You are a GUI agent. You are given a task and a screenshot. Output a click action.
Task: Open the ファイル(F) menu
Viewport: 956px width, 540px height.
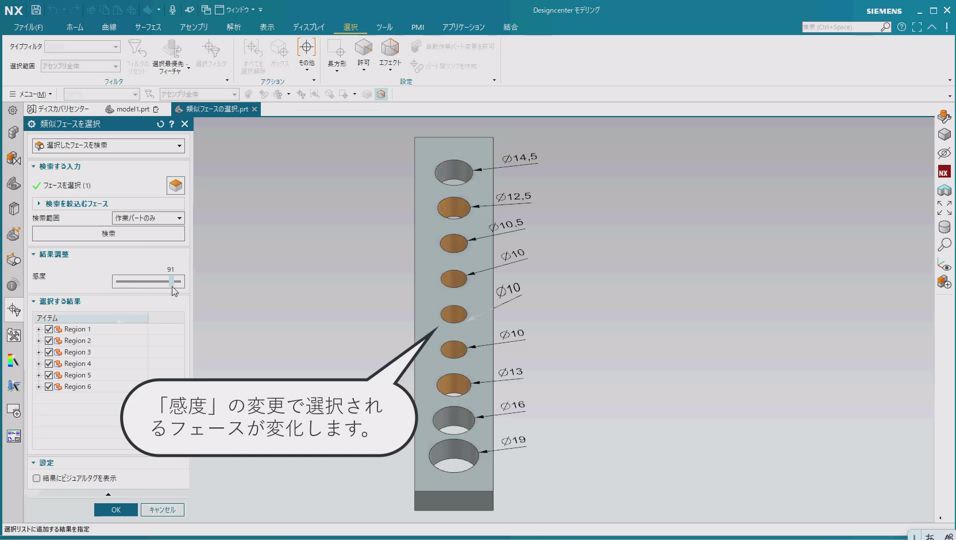click(28, 27)
